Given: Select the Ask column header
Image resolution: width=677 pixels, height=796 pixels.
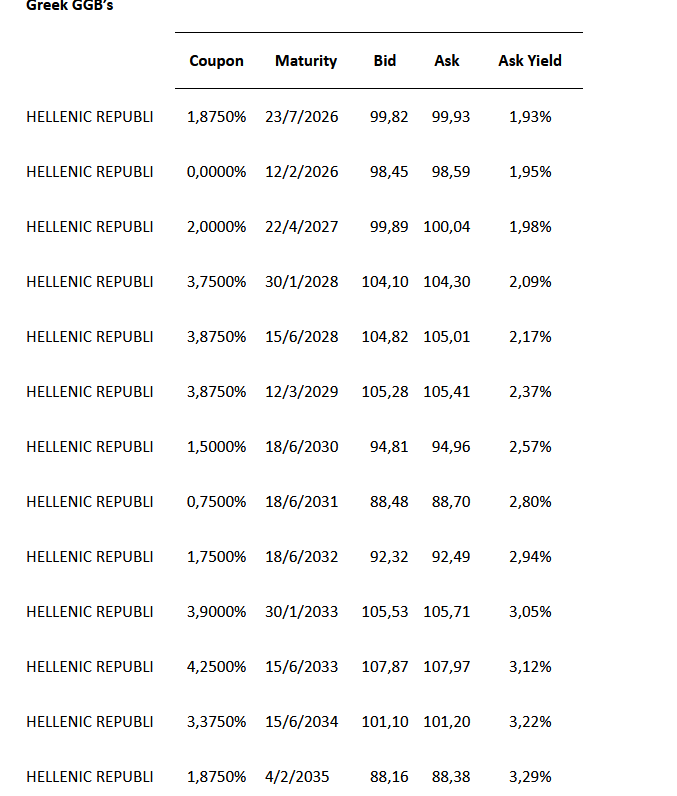Looking at the screenshot, I should tap(447, 61).
